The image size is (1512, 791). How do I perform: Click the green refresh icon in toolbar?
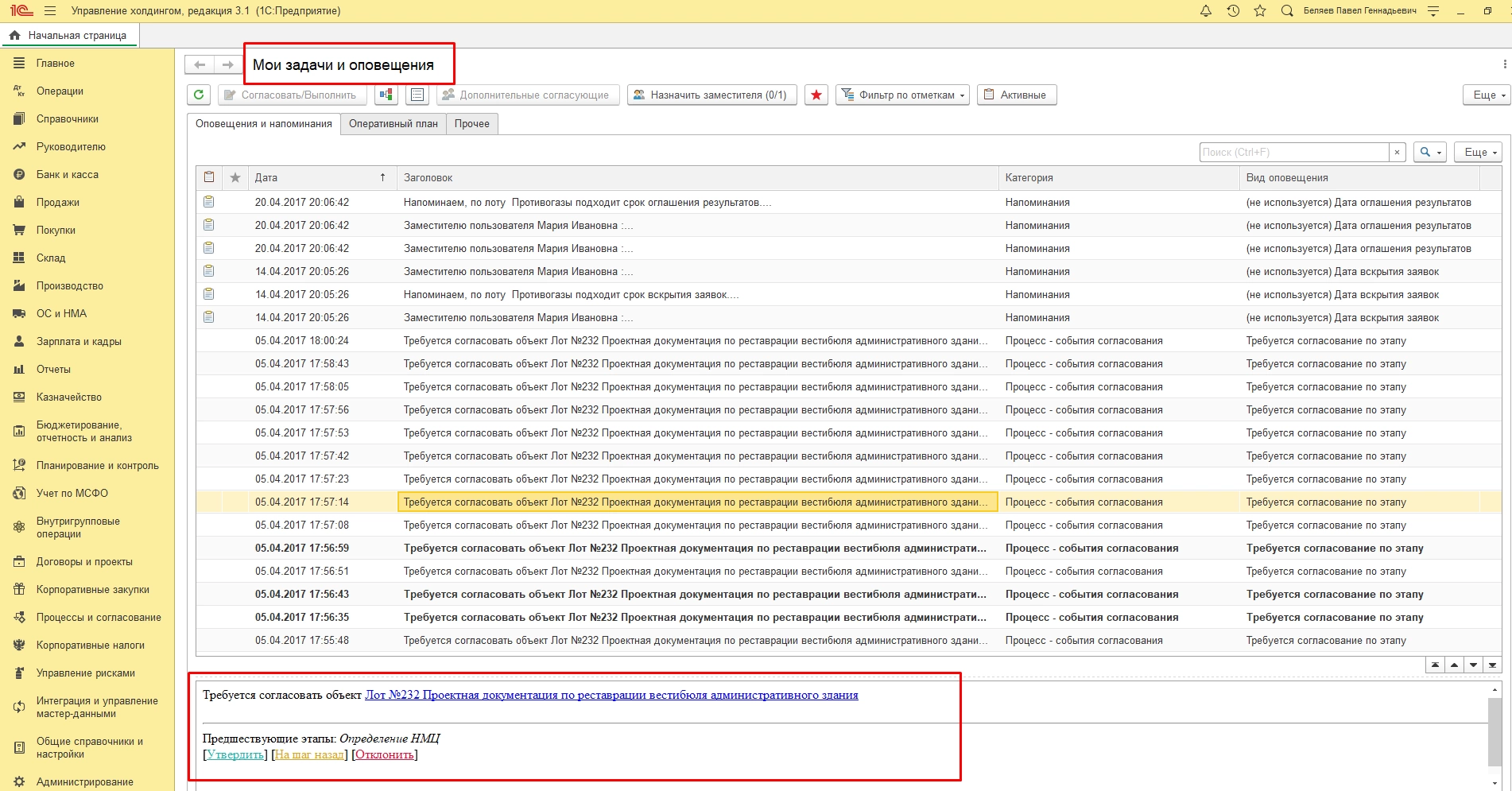(x=199, y=95)
